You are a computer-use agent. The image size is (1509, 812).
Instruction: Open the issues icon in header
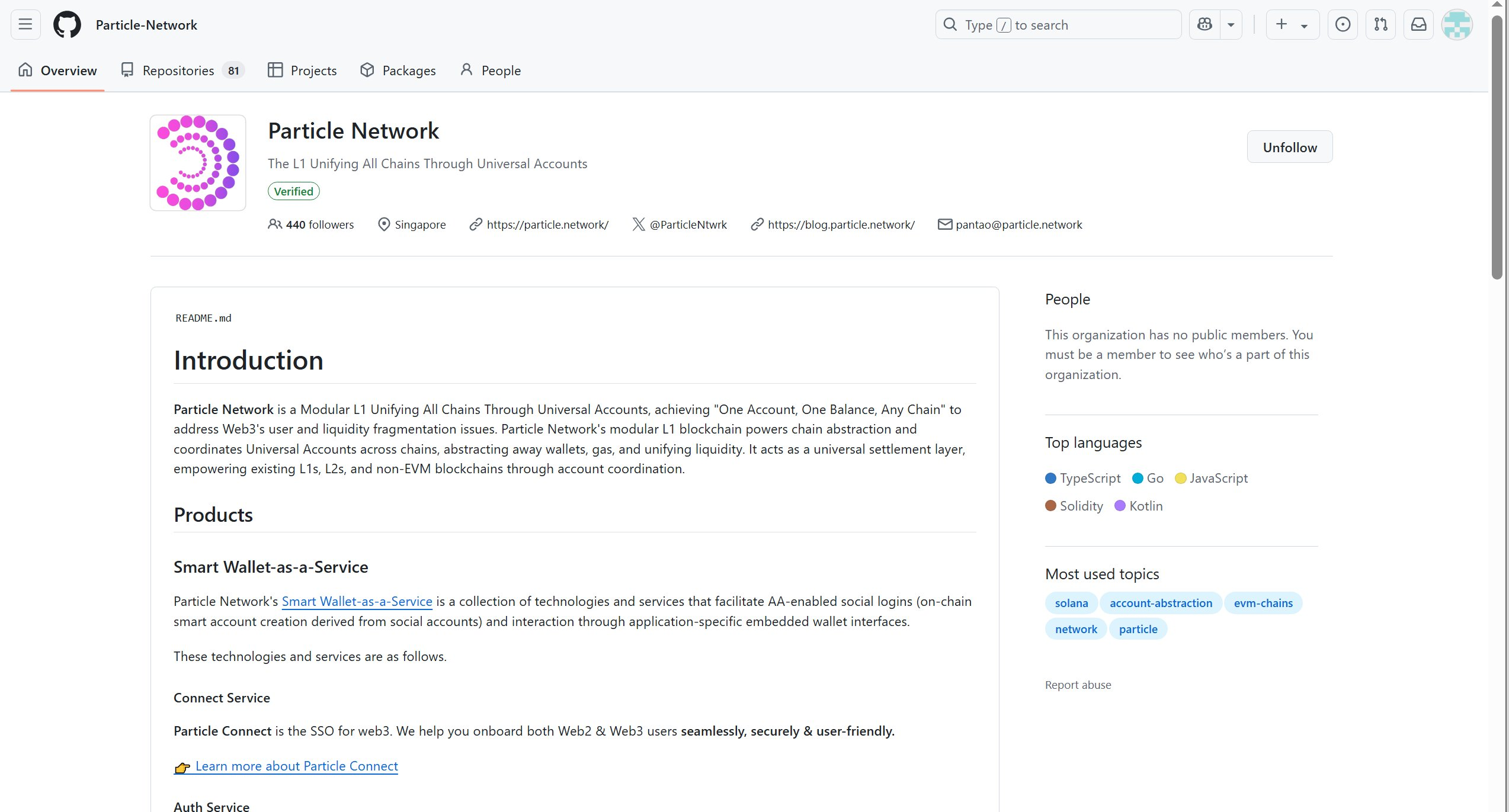coord(1343,24)
